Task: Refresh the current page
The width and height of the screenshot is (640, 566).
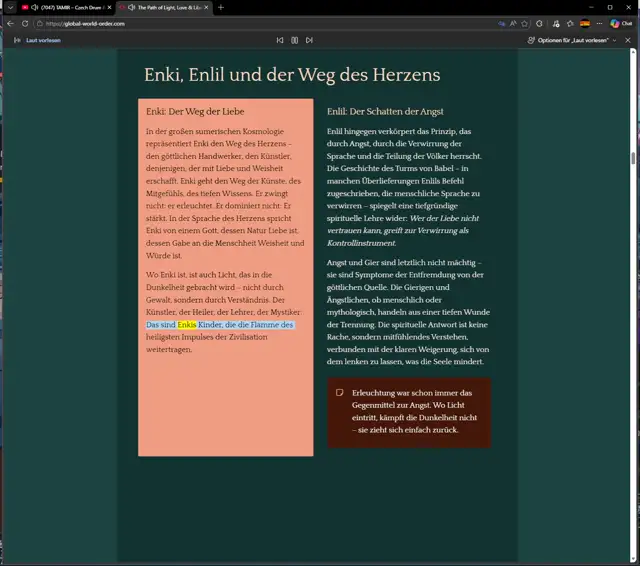Action: [x=26, y=23]
